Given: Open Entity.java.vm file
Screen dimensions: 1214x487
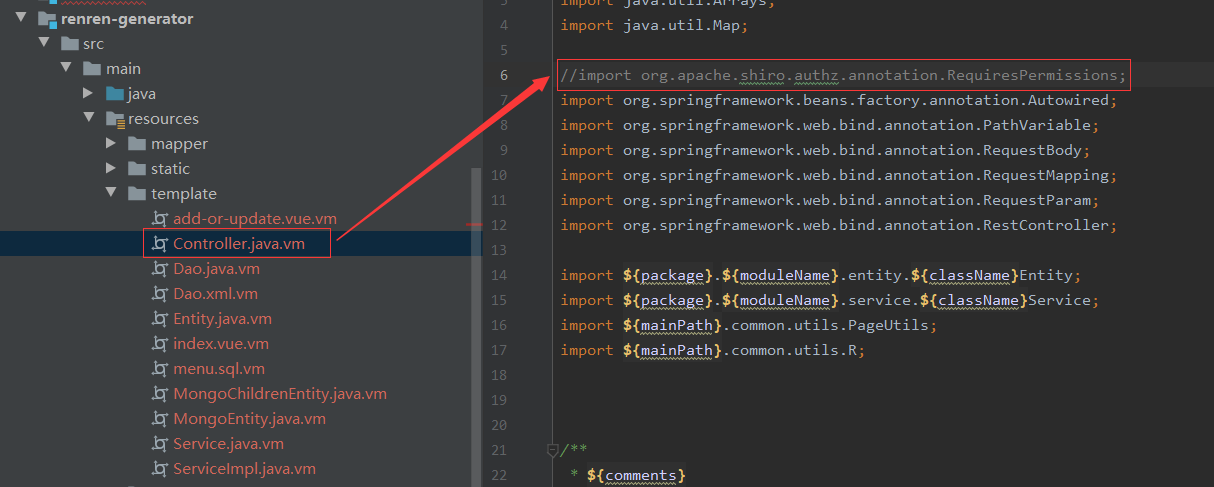Looking at the screenshot, I should 222,319.
